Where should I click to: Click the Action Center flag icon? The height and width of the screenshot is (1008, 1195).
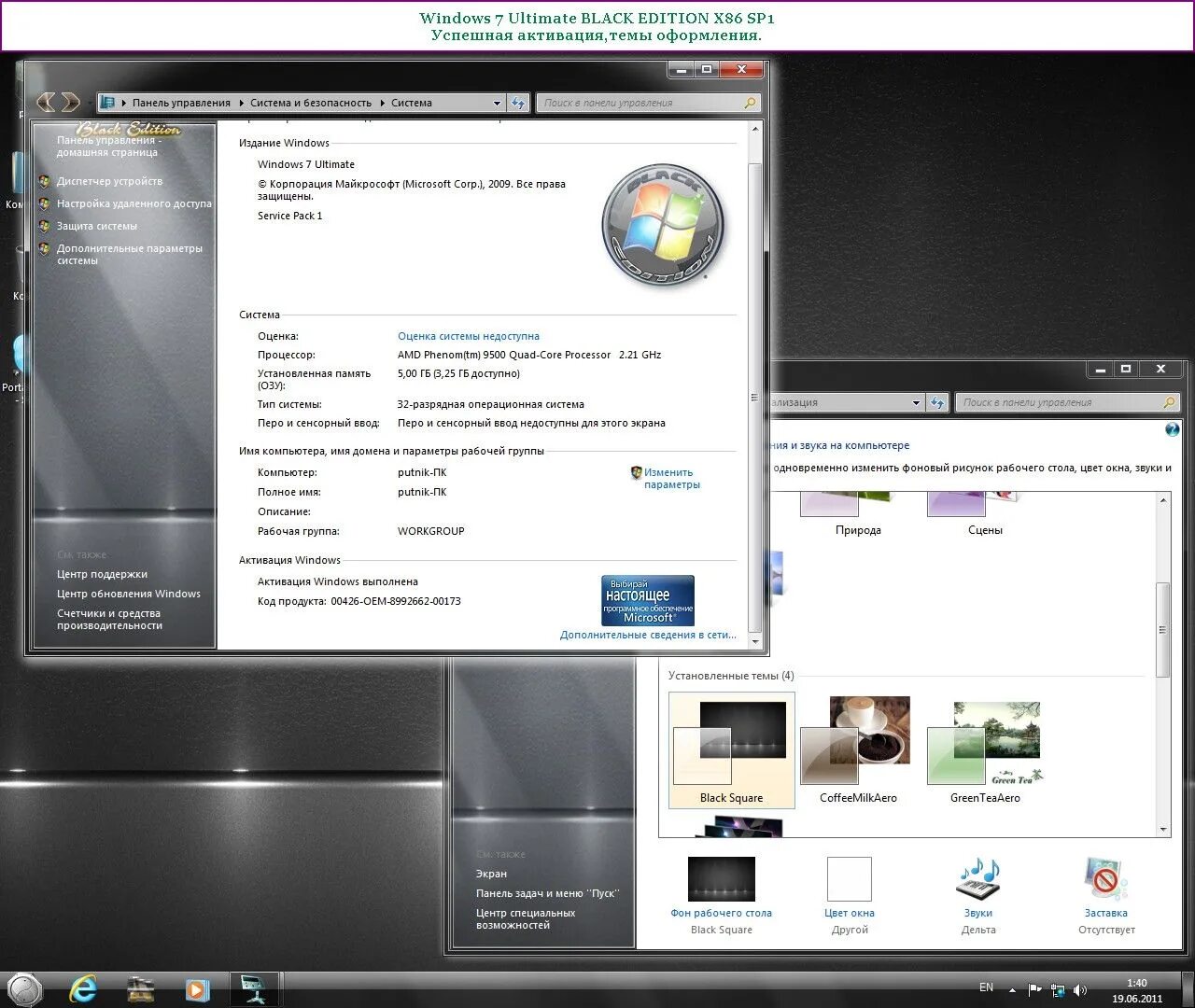[1034, 989]
